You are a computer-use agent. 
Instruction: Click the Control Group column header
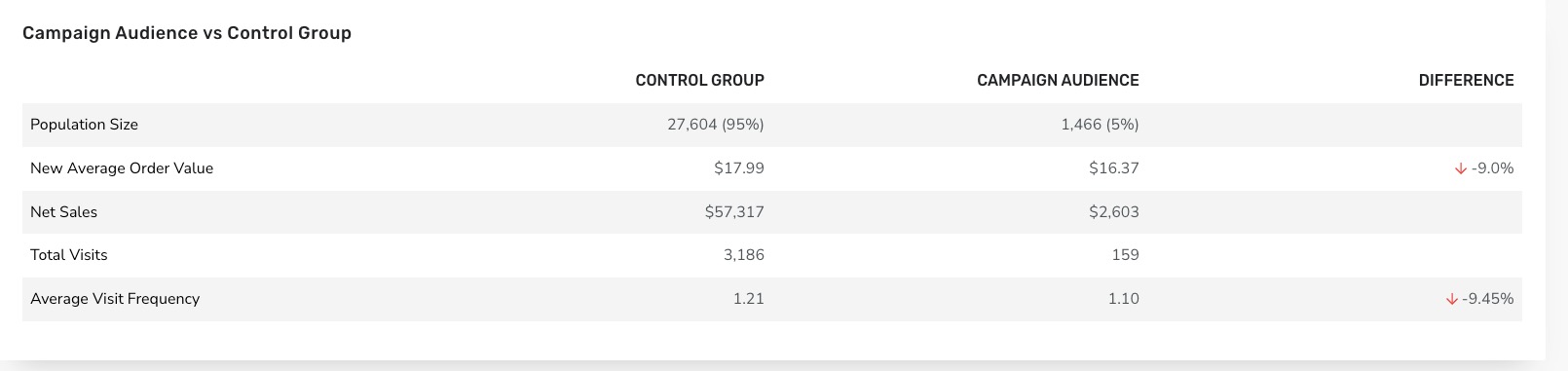pyautogui.click(x=699, y=80)
